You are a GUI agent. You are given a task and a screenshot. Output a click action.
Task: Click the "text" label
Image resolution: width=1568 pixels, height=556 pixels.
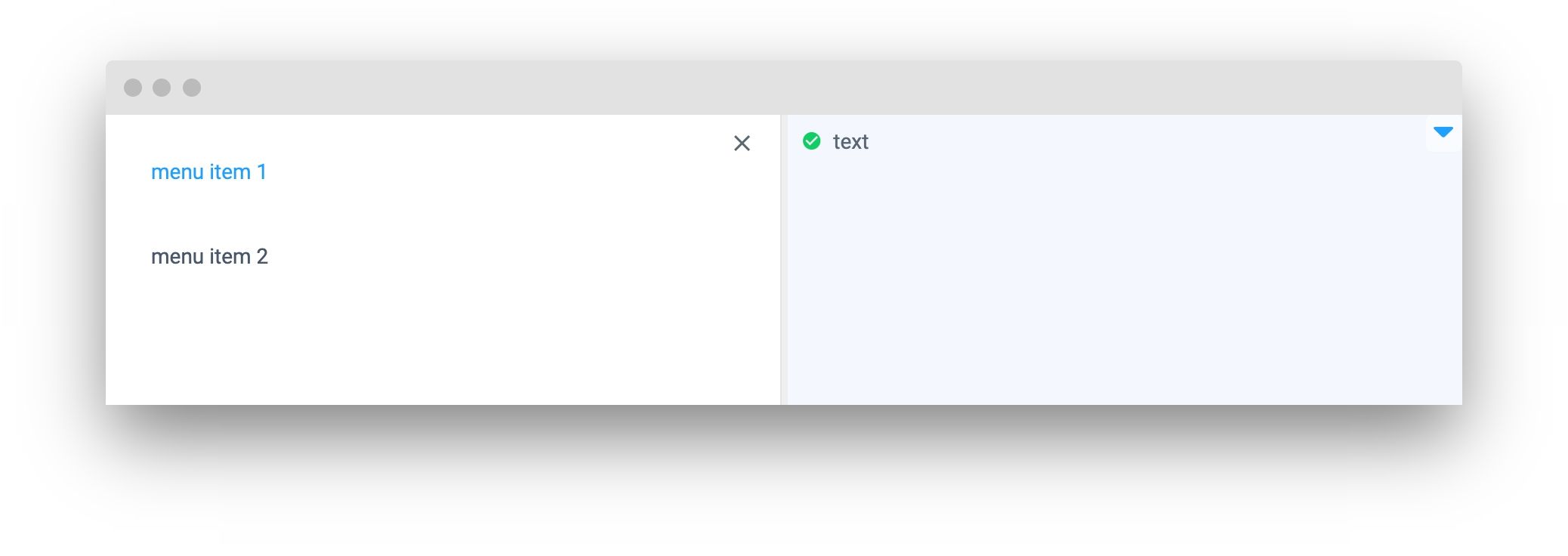pyautogui.click(x=850, y=142)
